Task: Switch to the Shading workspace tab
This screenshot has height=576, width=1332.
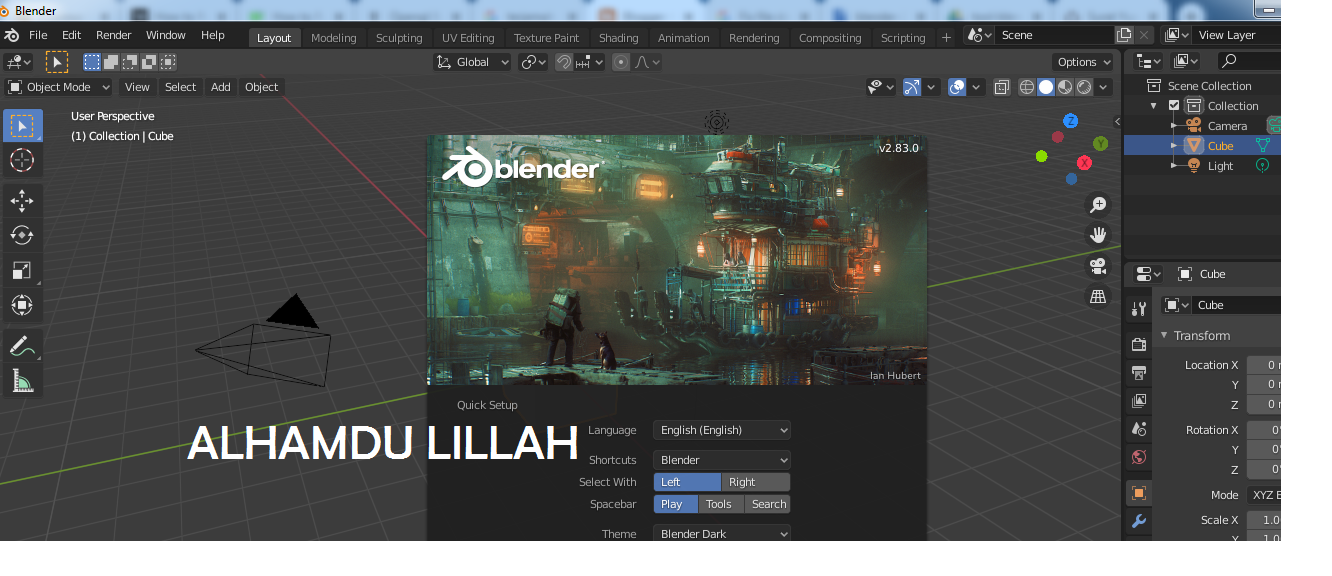Action: [x=618, y=38]
